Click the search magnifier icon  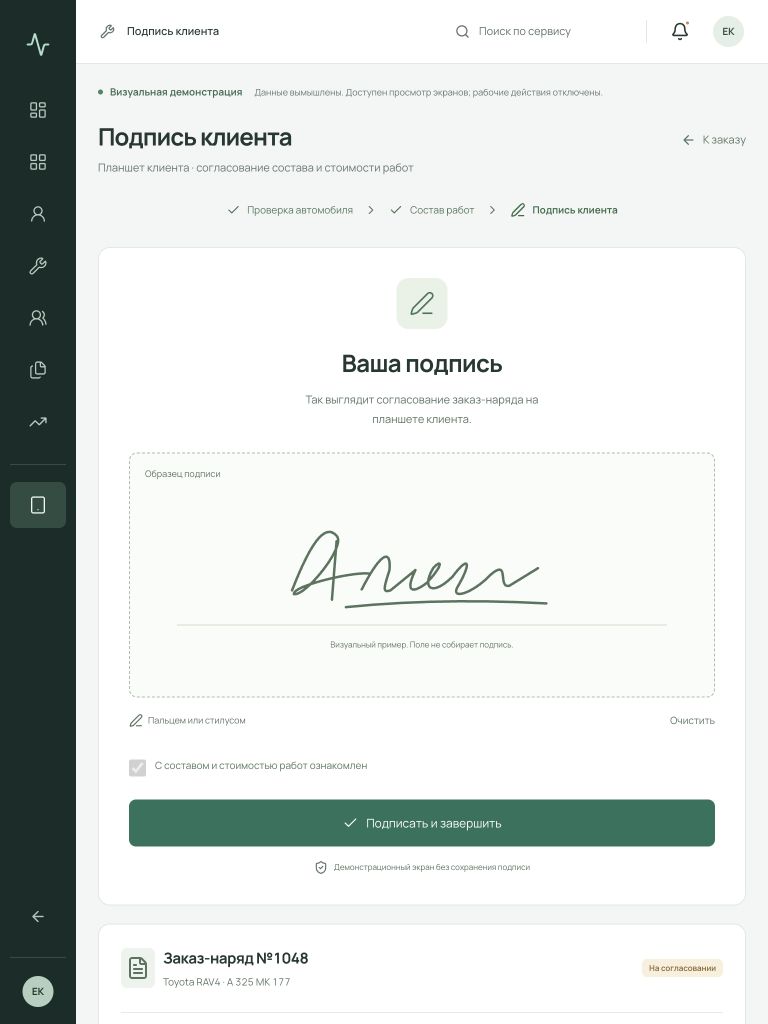point(462,31)
